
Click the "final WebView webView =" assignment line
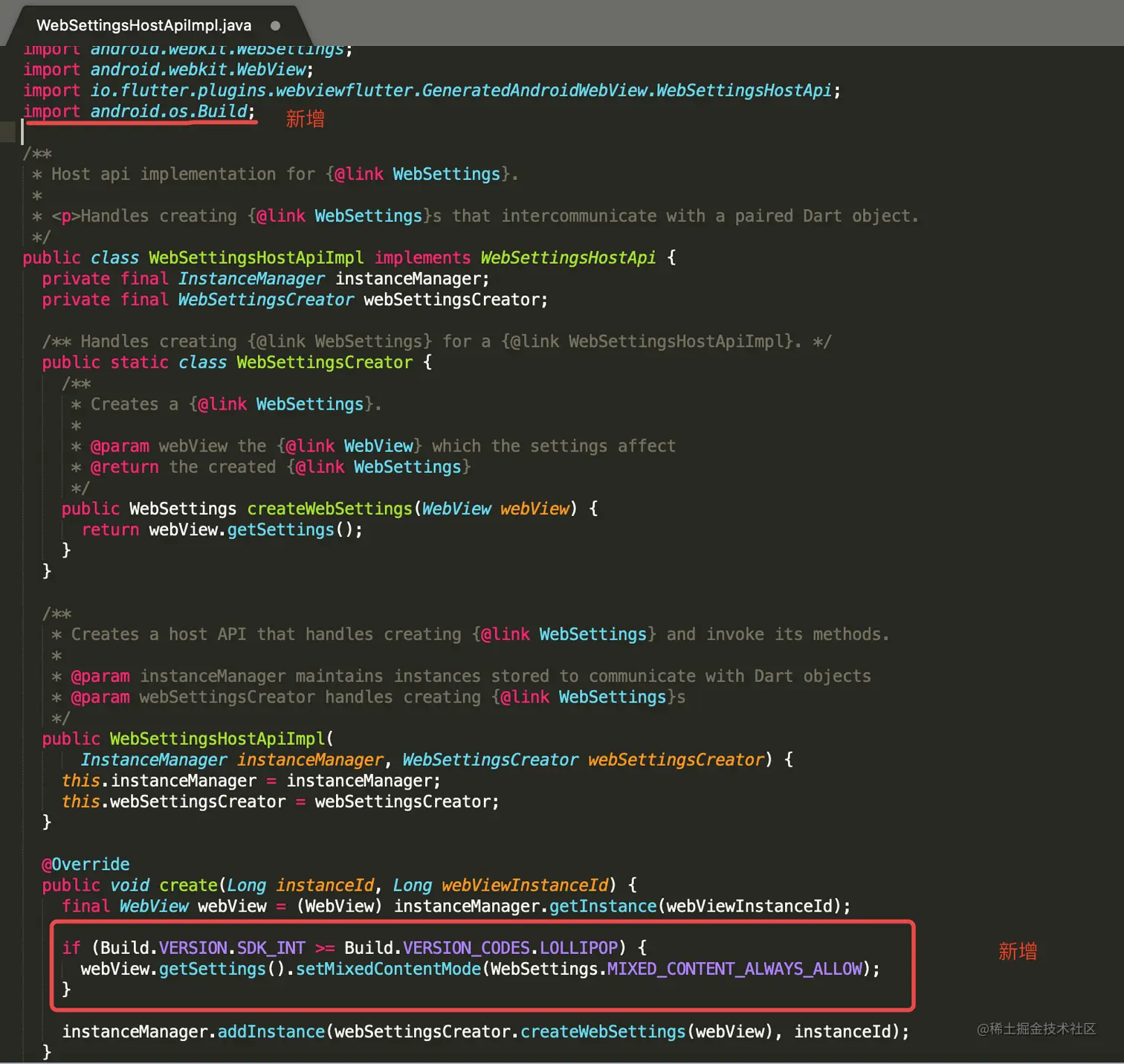(x=456, y=906)
